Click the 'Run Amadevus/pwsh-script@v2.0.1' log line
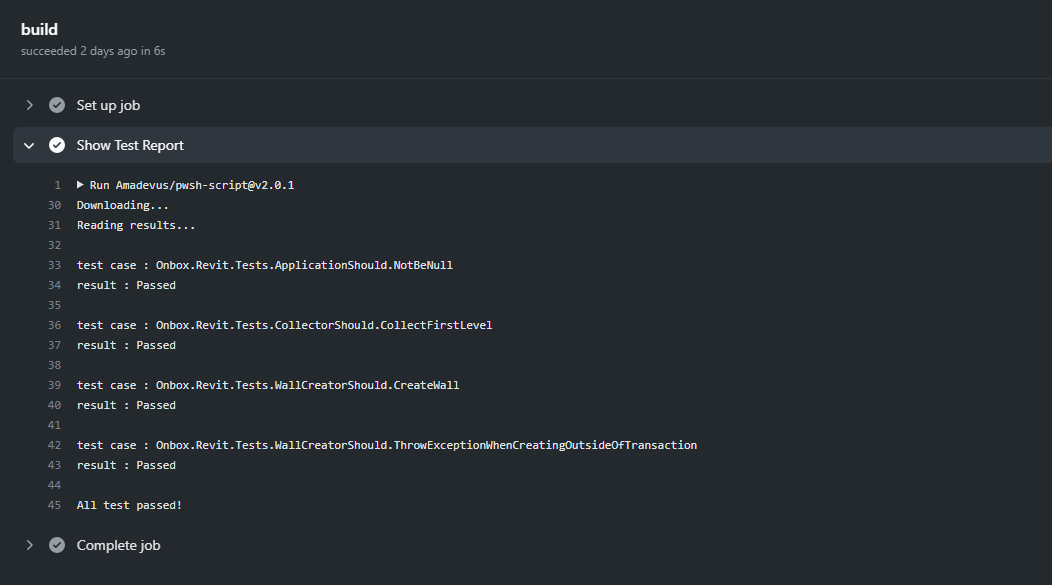Viewport: 1052px width, 585px height. (192, 185)
